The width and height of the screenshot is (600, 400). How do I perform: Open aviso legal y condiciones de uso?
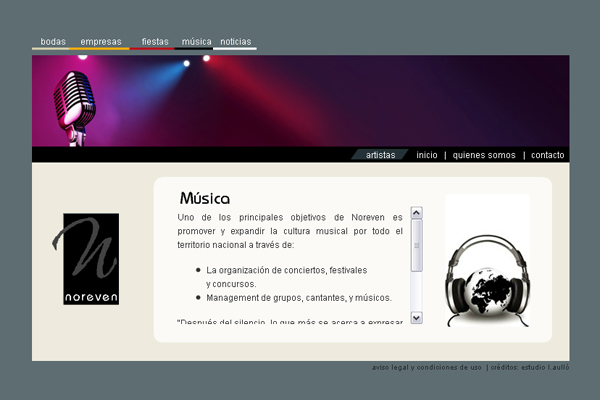(427, 367)
